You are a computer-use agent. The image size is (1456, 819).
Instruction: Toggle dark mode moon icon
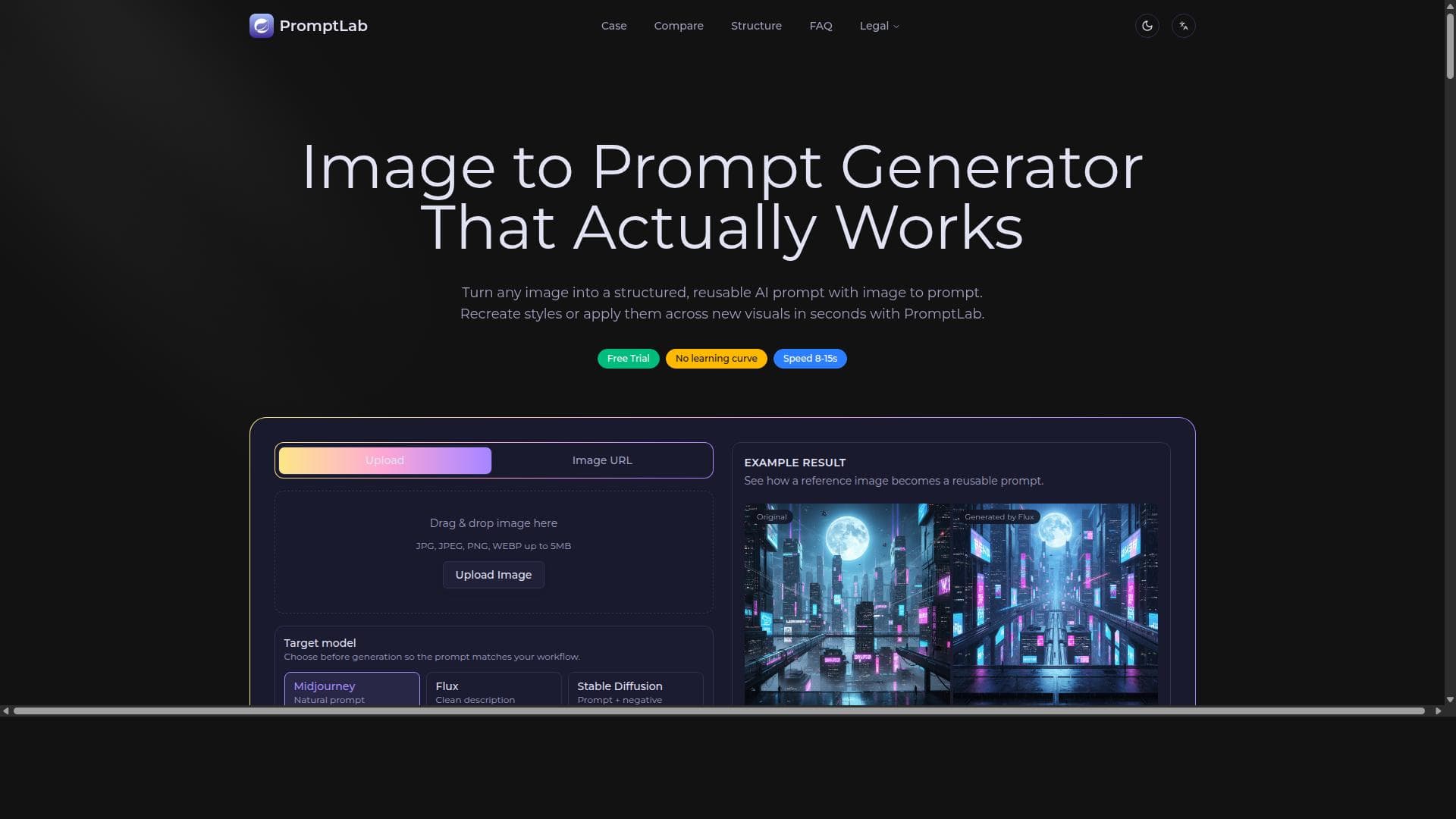tap(1147, 26)
